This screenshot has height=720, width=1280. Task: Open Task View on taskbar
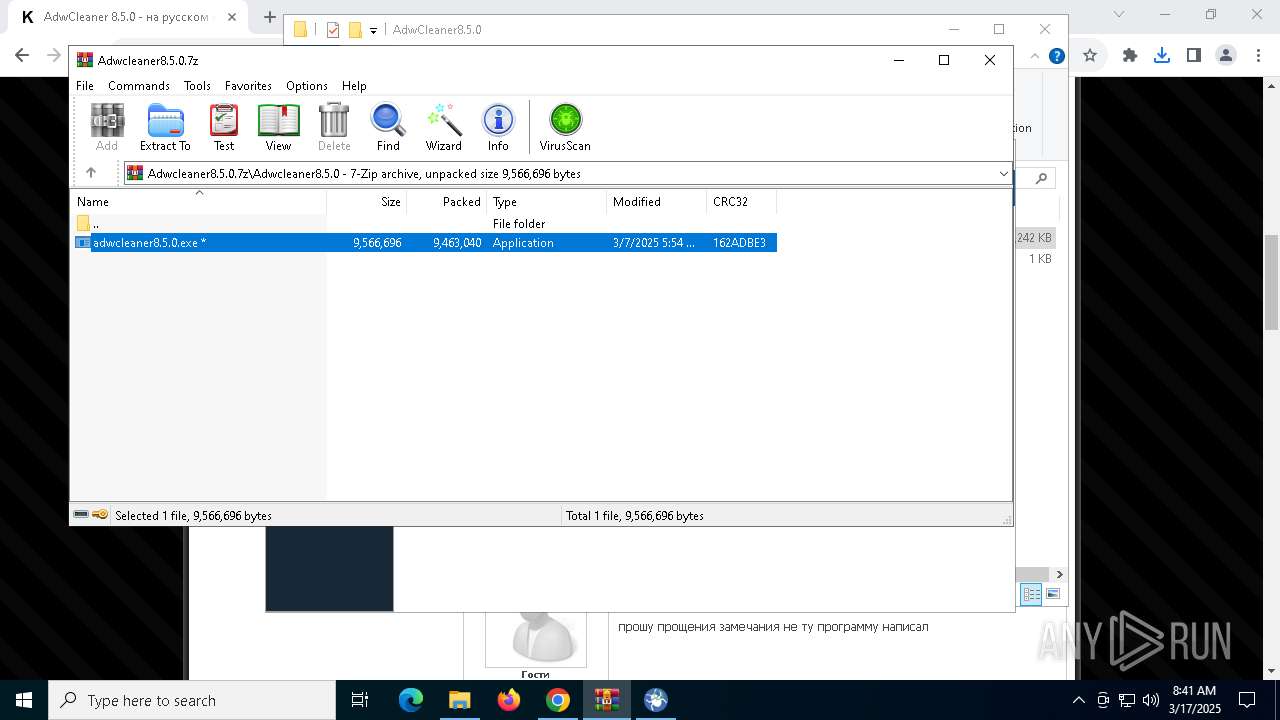(361, 700)
